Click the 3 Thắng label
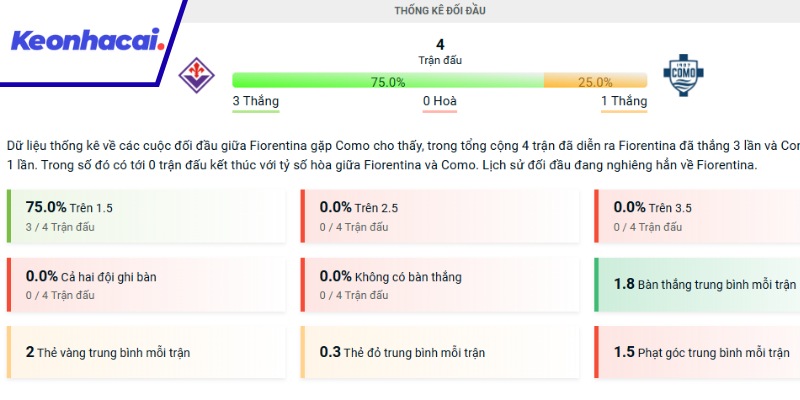The height and width of the screenshot is (400, 800). (x=255, y=101)
